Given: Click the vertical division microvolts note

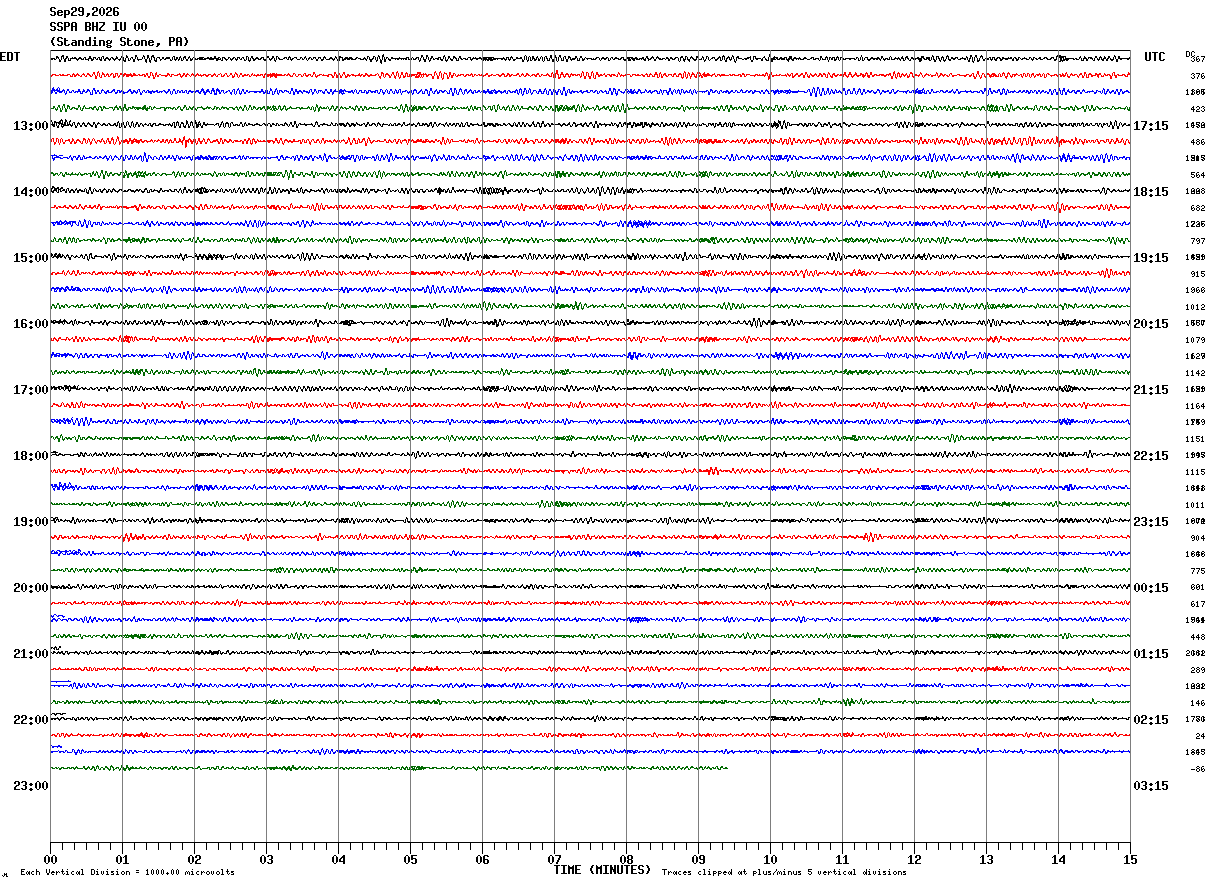Looking at the screenshot, I should (x=127, y=872).
